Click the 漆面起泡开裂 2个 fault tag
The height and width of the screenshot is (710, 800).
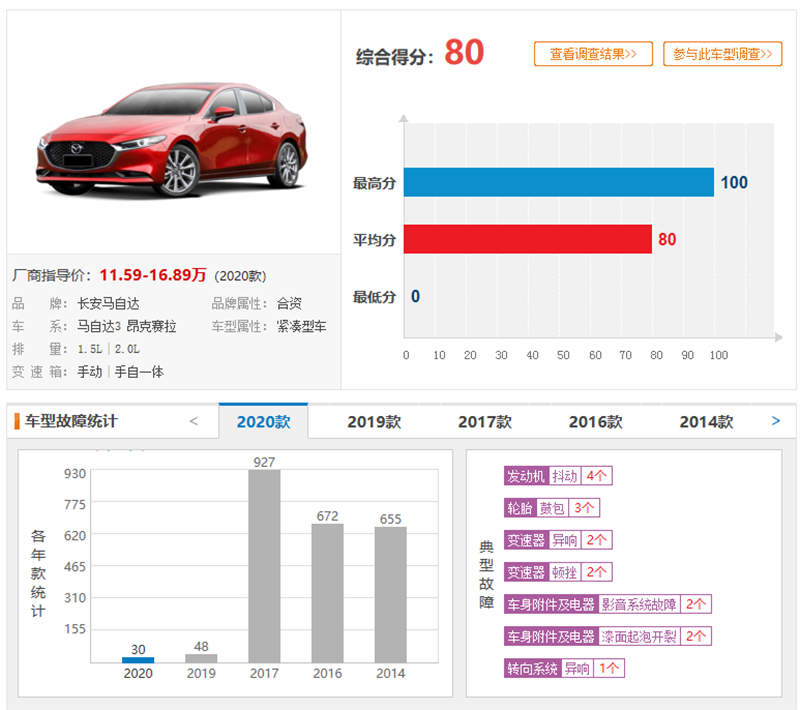point(608,637)
